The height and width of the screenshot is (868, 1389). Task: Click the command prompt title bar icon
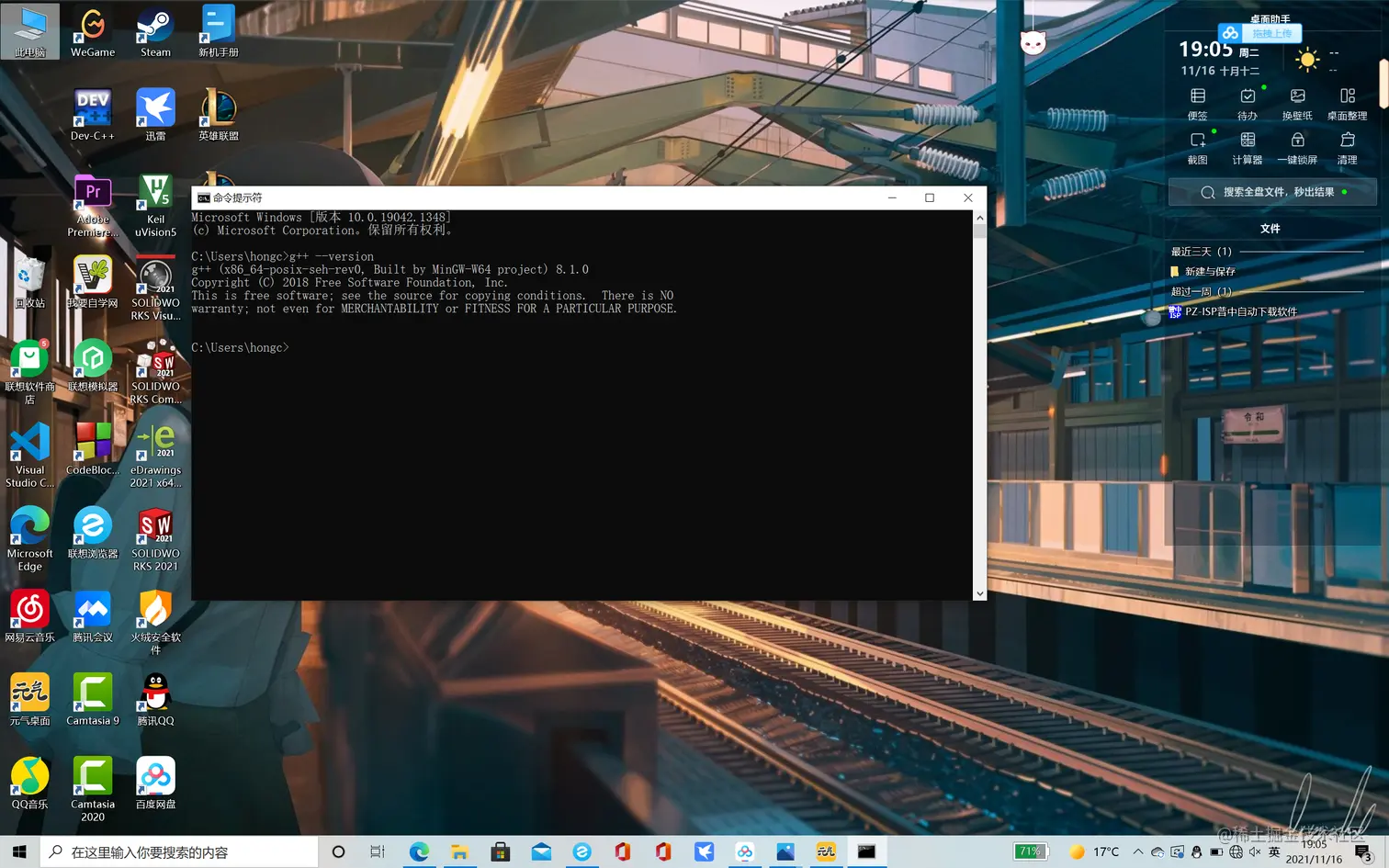[x=204, y=197]
